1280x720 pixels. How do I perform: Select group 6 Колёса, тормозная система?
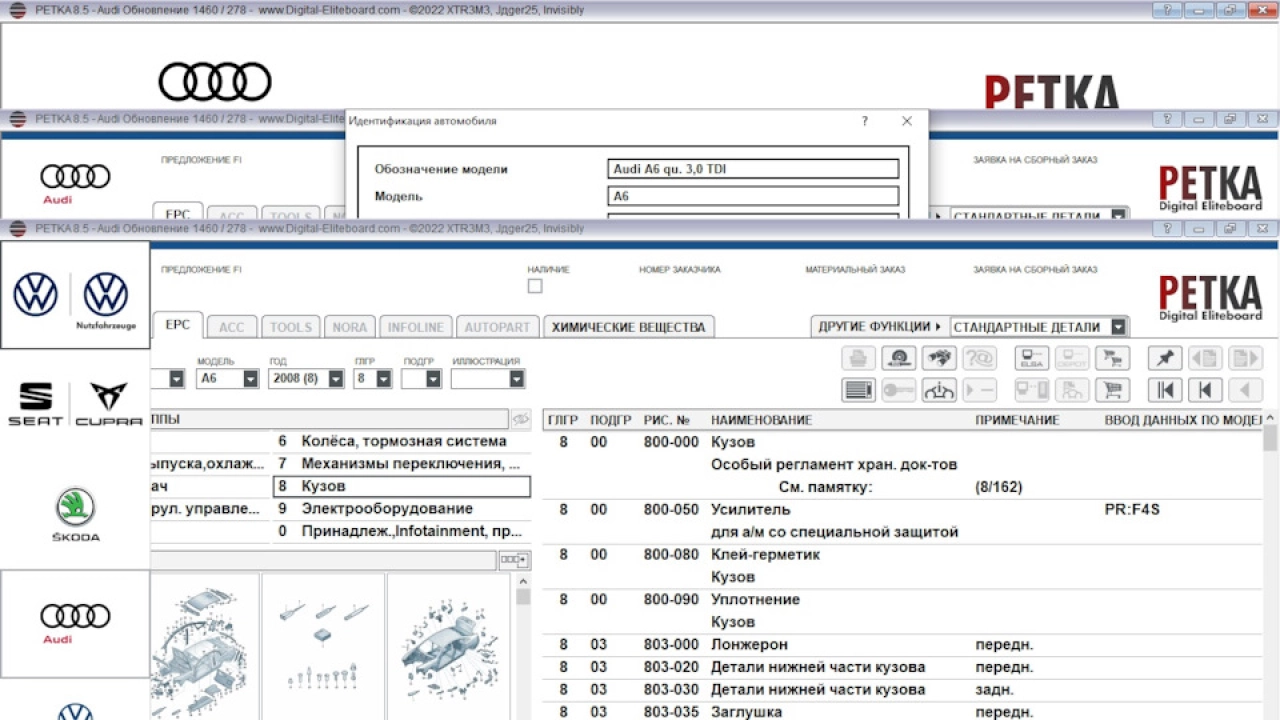[402, 441]
